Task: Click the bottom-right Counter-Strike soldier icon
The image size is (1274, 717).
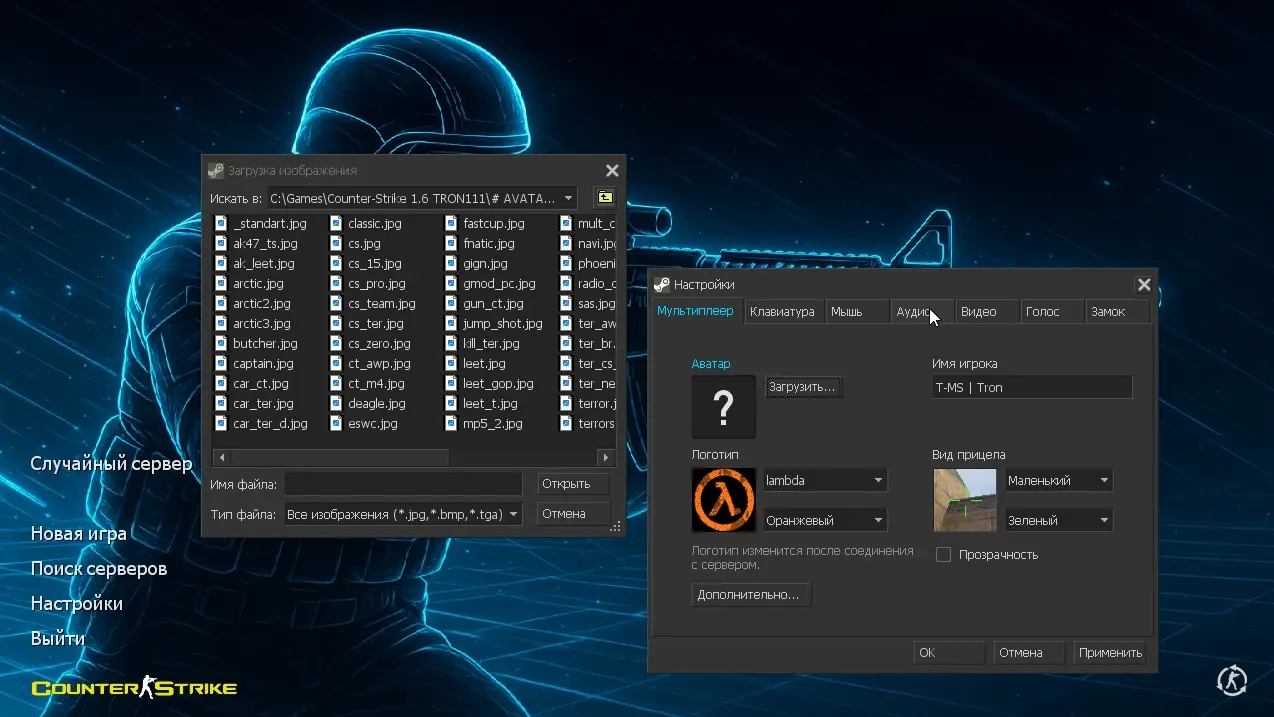Action: [x=1231, y=681]
